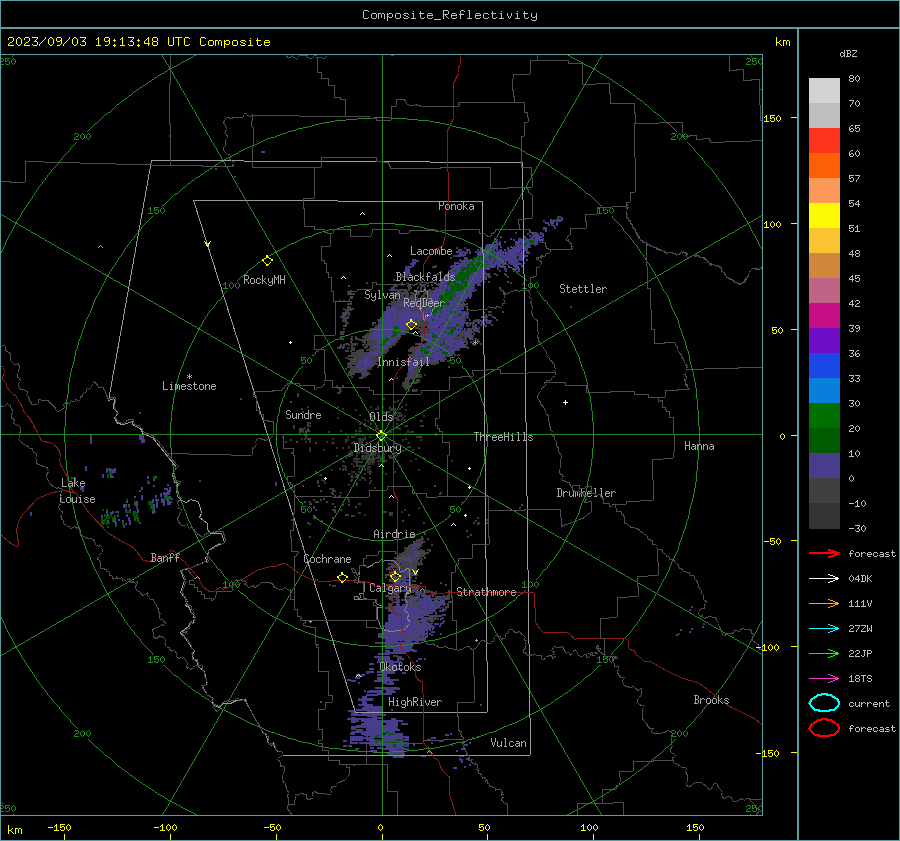
Task: Click the Brooks town label
Action: [711, 700]
